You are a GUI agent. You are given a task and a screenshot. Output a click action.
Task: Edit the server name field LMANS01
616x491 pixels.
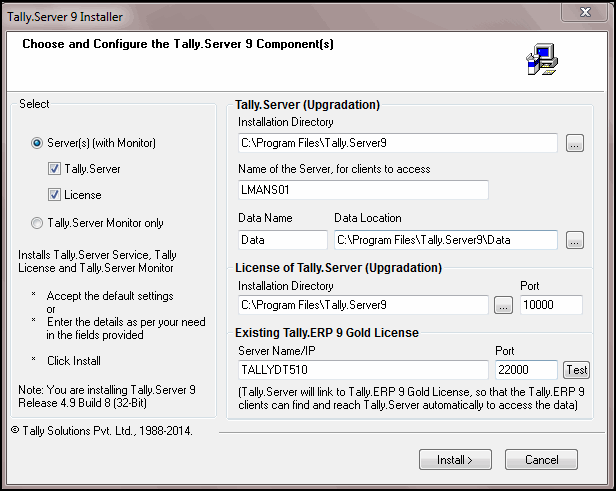363,190
